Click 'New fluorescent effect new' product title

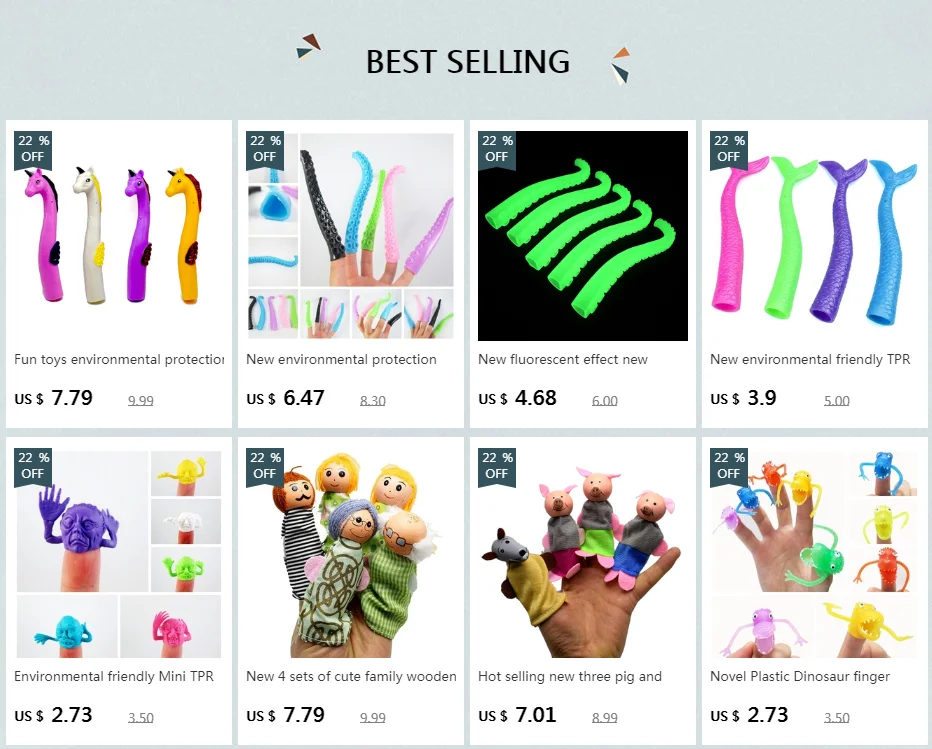click(563, 360)
